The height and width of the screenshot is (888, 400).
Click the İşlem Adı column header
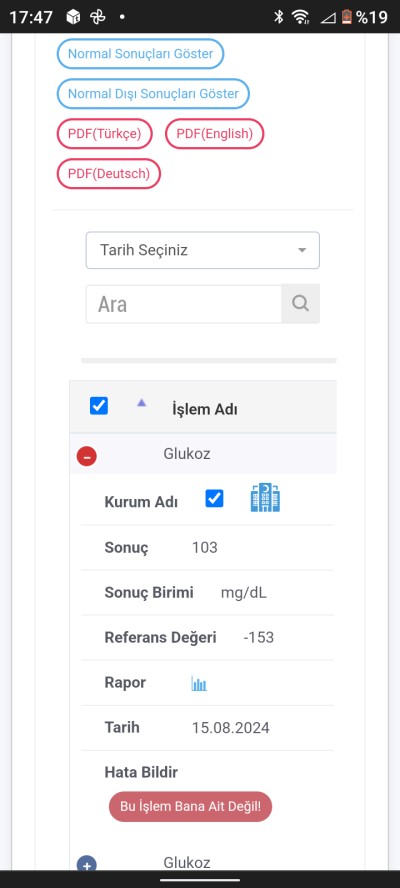coord(205,409)
